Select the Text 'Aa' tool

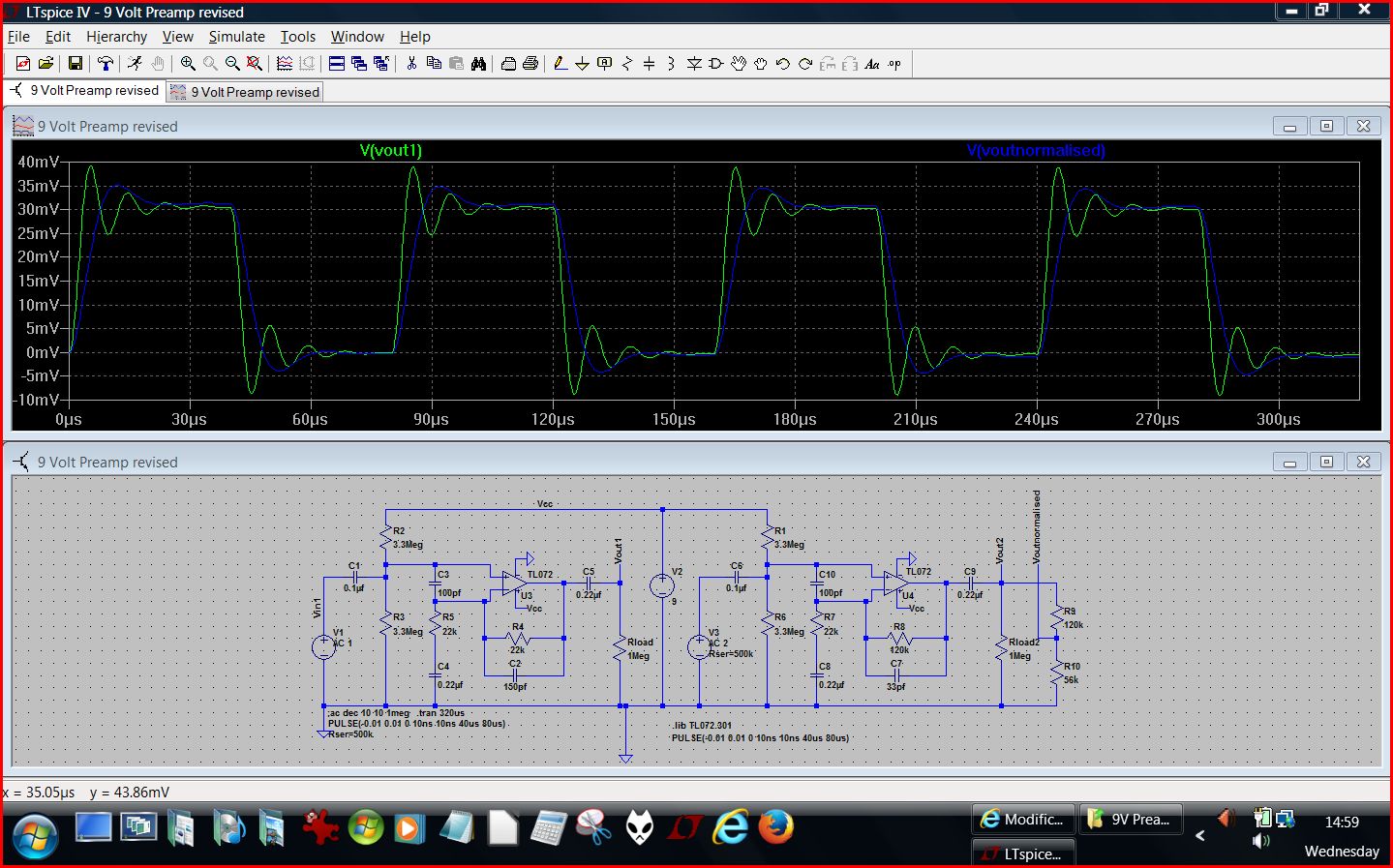[872, 64]
